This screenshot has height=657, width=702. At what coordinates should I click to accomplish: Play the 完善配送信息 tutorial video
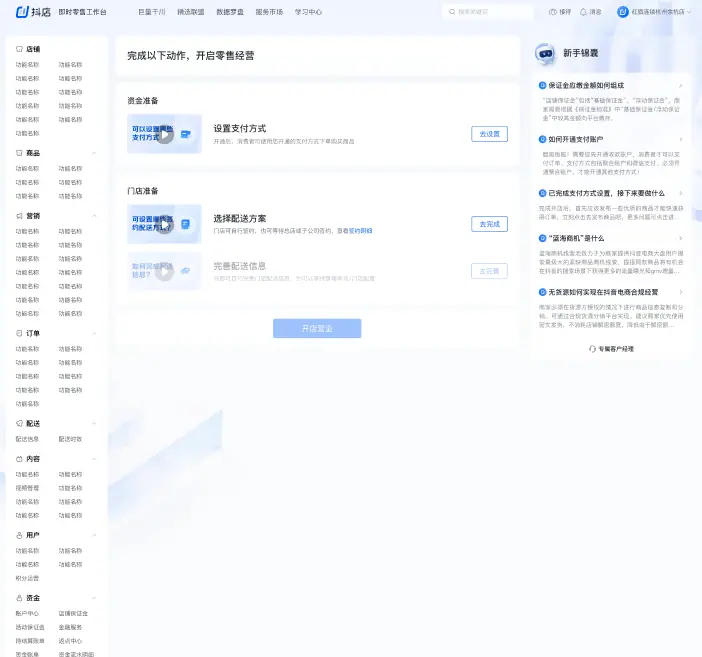165,271
